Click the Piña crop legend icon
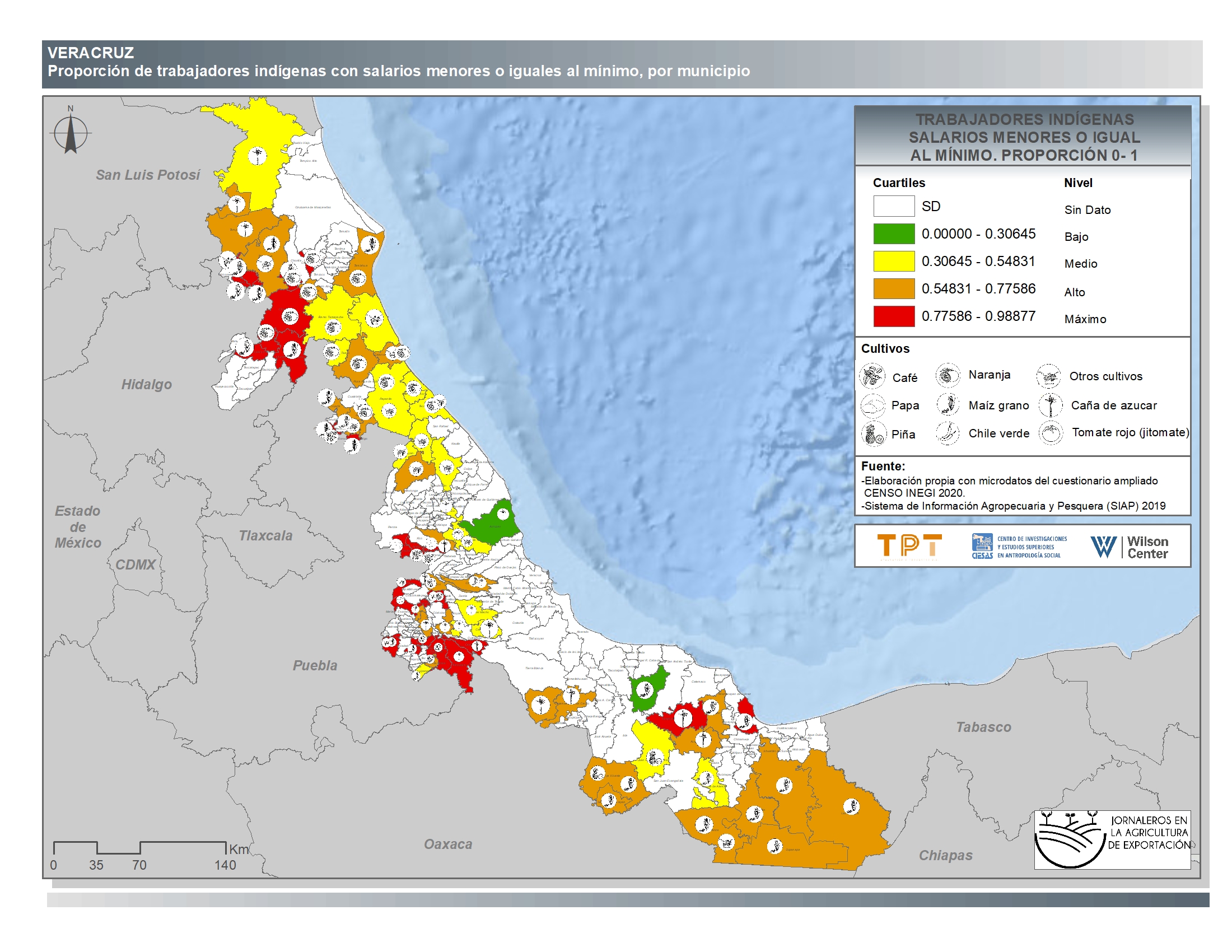 click(x=873, y=433)
